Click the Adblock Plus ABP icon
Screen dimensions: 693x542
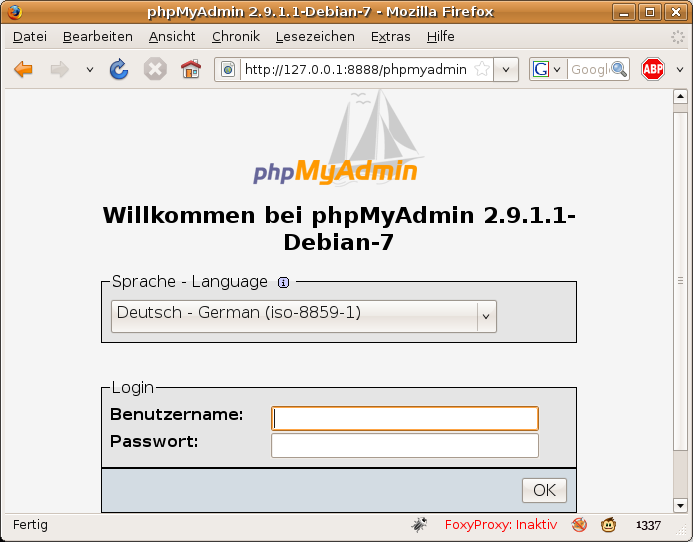[x=653, y=69]
